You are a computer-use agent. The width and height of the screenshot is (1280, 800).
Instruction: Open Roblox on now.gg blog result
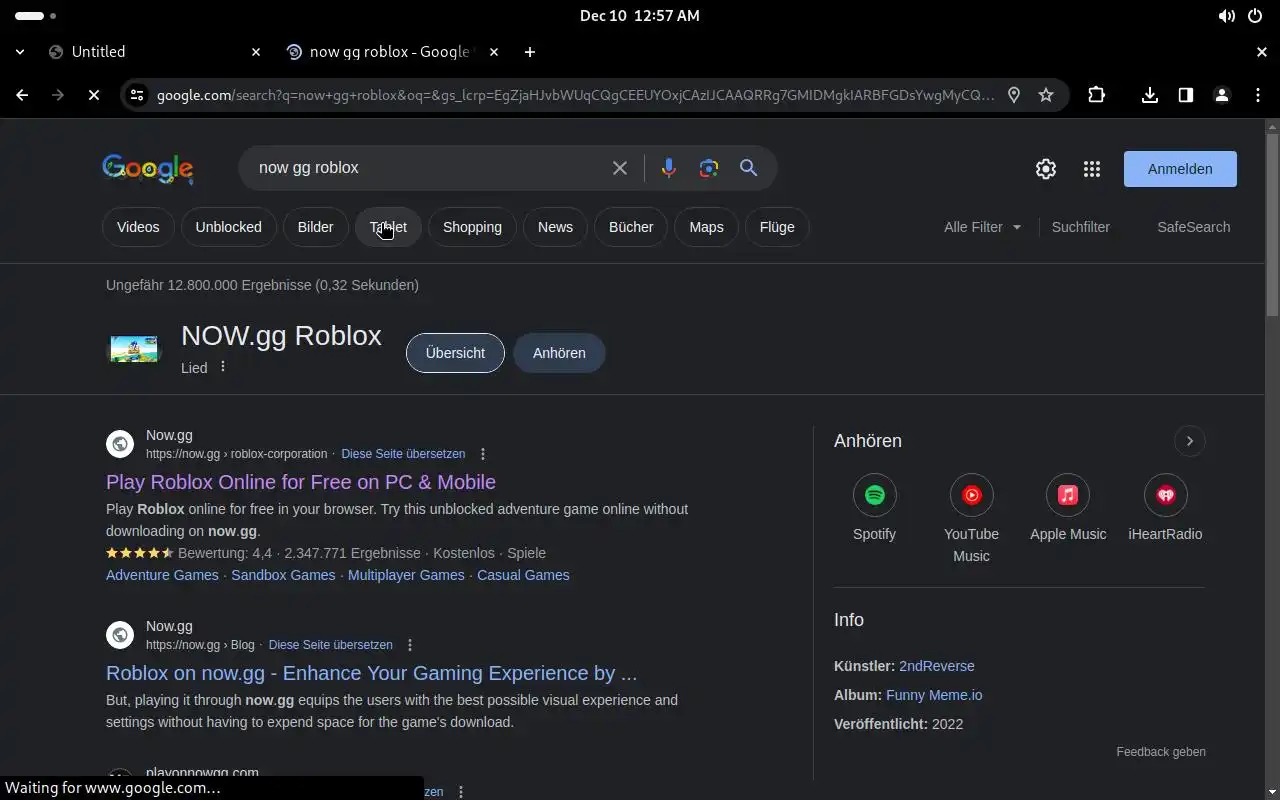(371, 673)
